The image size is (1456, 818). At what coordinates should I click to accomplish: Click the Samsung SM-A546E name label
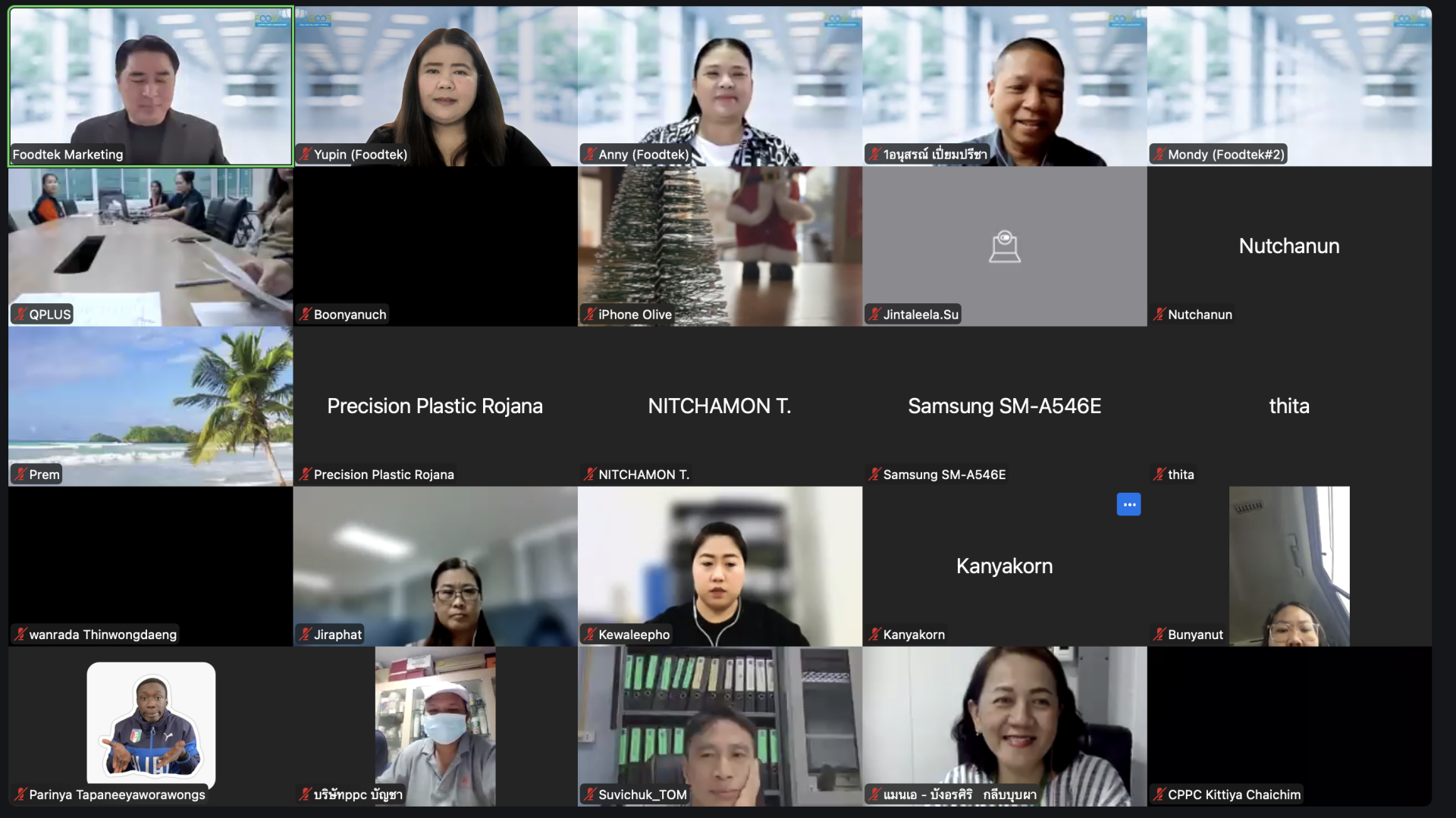944,475
